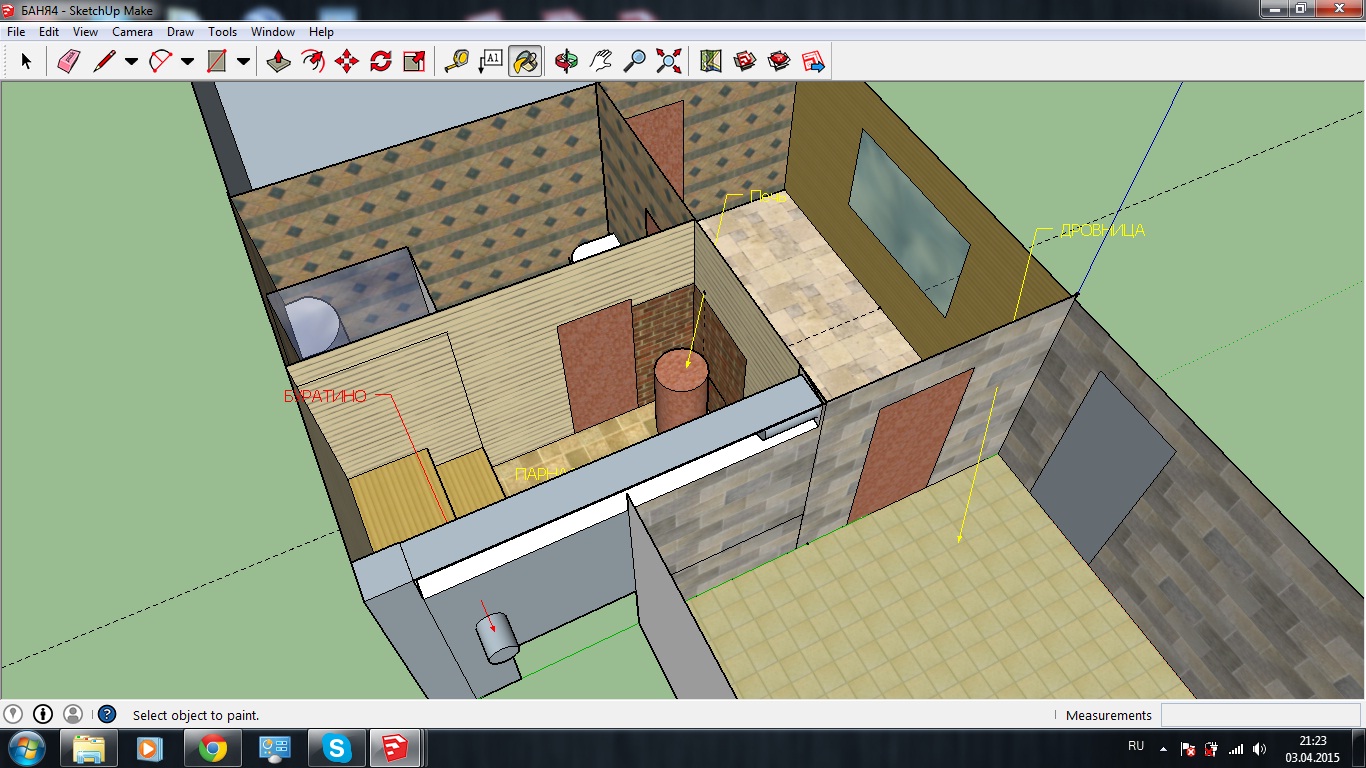Open the File menu
Image resolution: width=1366 pixels, height=768 pixels.
click(16, 32)
